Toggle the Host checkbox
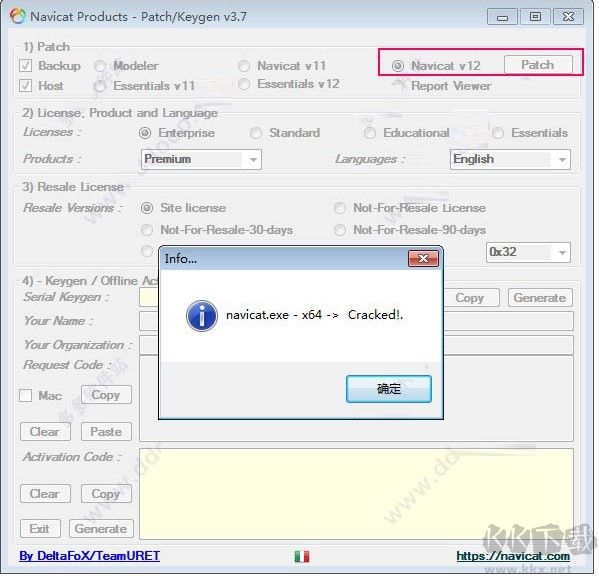Image resolution: width=599 pixels, height=576 pixels. tap(26, 86)
